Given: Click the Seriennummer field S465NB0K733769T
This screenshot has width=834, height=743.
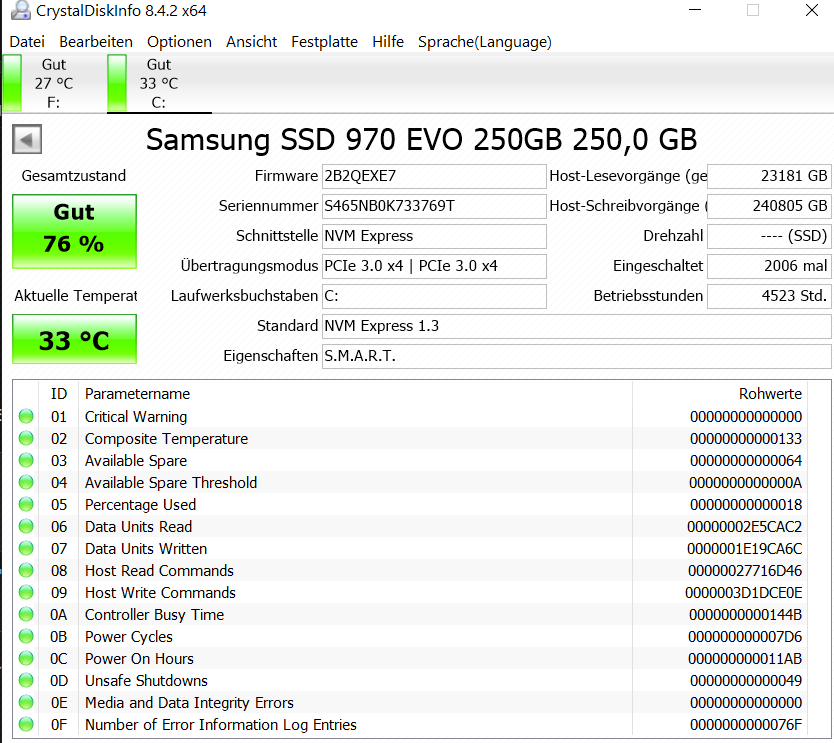Looking at the screenshot, I should pyautogui.click(x=434, y=206).
